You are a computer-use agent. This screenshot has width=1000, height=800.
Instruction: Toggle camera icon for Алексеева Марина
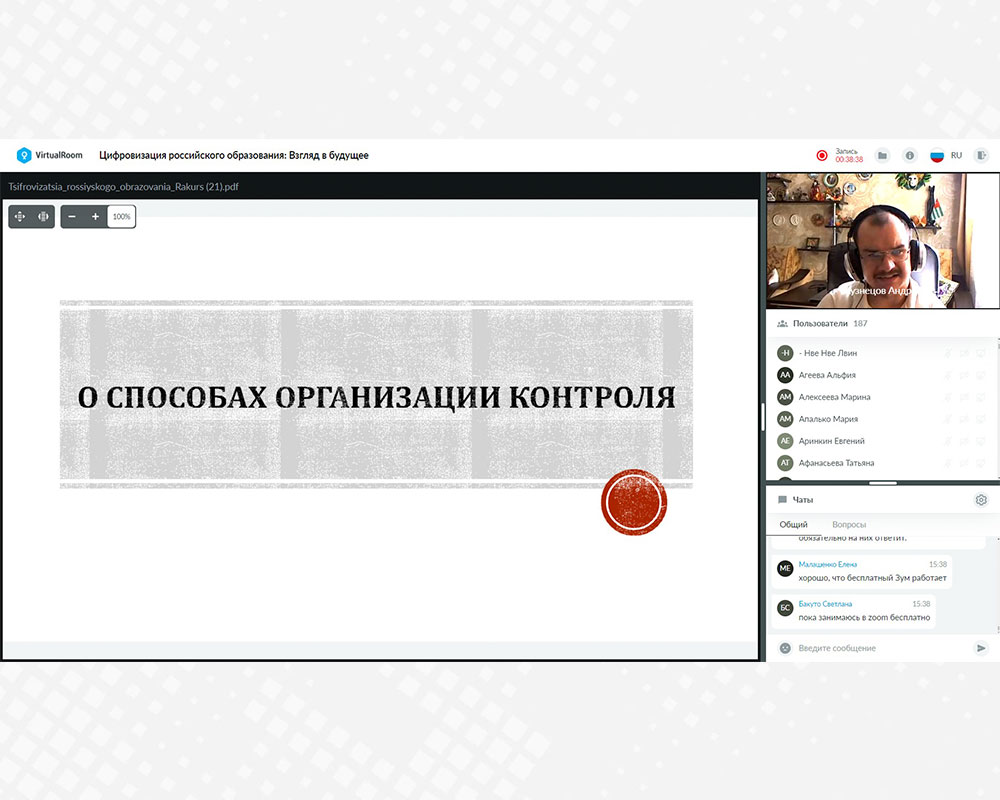coord(964,397)
